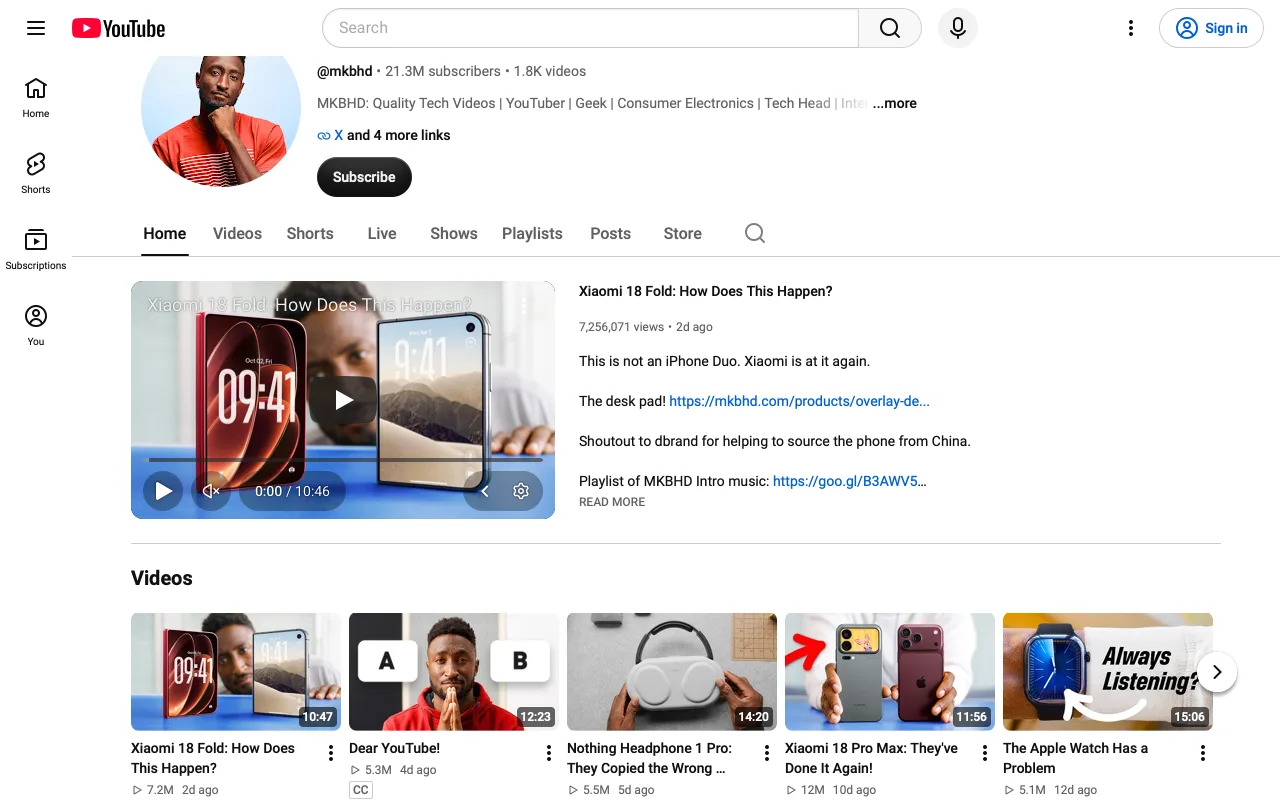Open Home in the sidebar
The width and height of the screenshot is (1280, 800).
(36, 97)
